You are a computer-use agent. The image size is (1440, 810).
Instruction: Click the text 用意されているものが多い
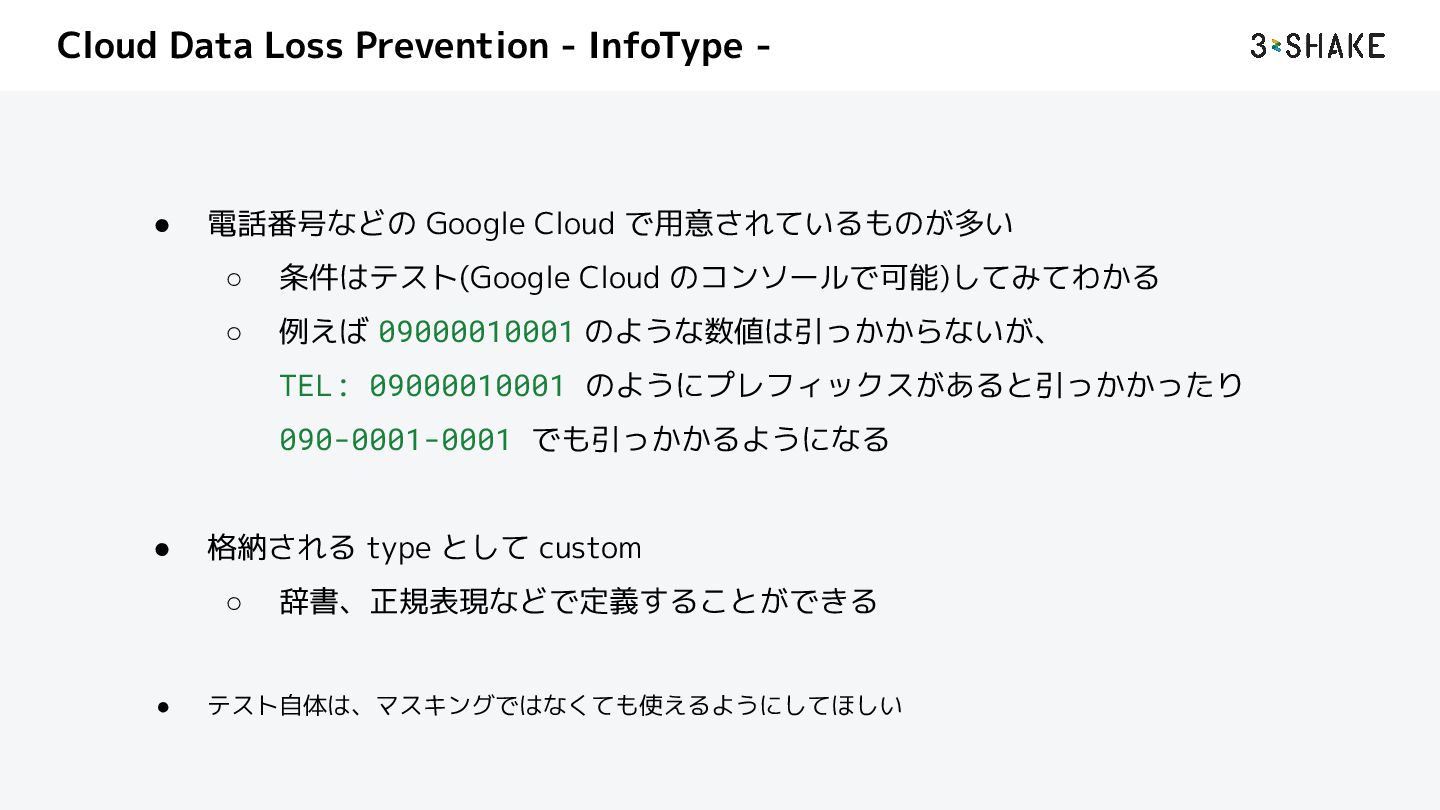832,224
